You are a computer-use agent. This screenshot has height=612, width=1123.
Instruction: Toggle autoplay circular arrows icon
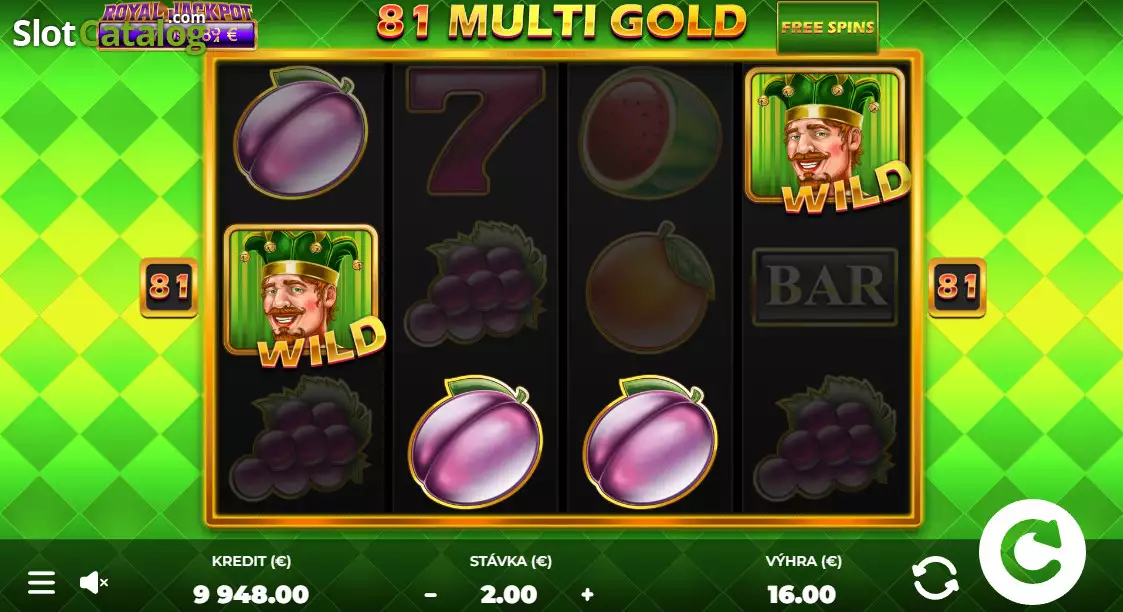click(x=935, y=578)
